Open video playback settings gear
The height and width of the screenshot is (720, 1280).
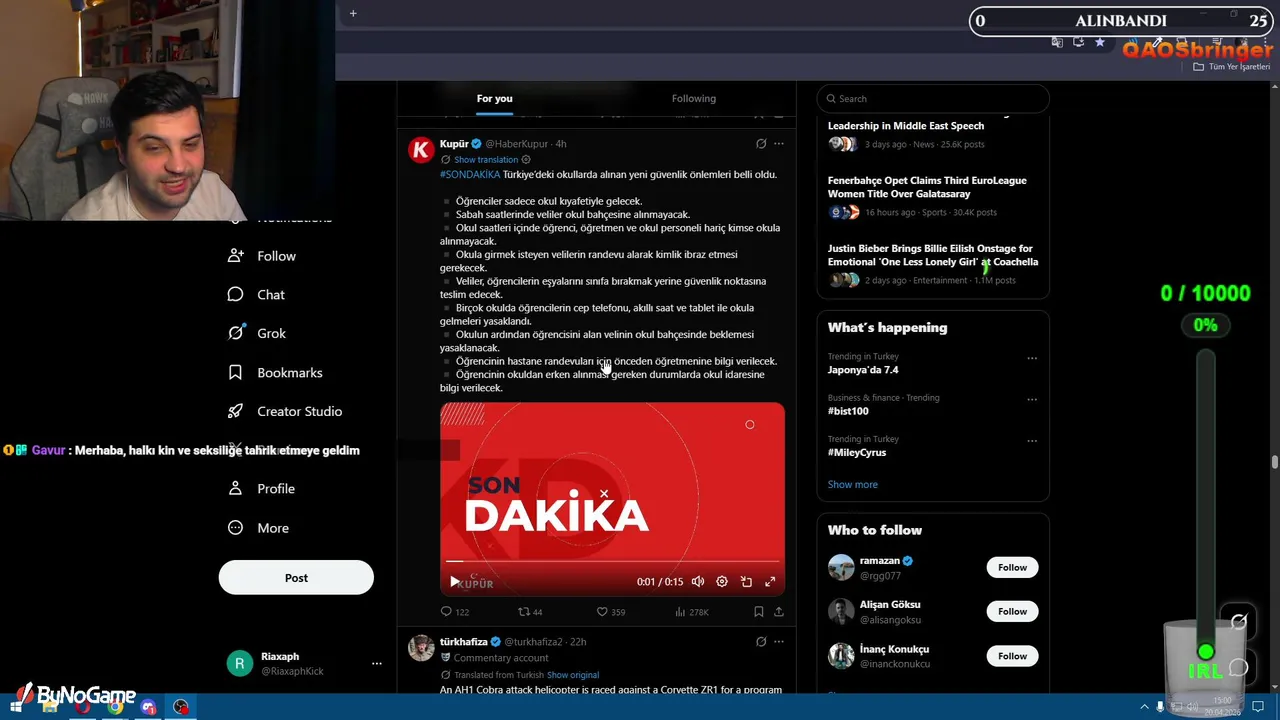pos(722,581)
